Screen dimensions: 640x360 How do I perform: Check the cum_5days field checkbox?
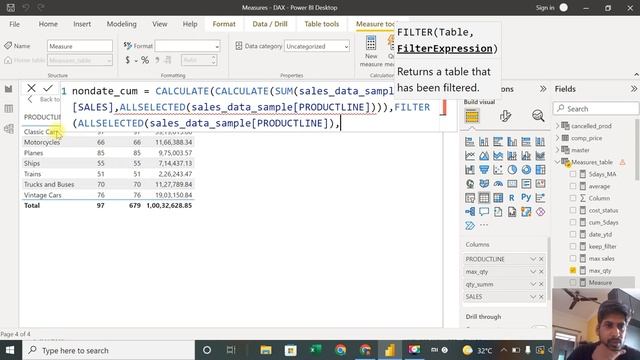click(573, 222)
